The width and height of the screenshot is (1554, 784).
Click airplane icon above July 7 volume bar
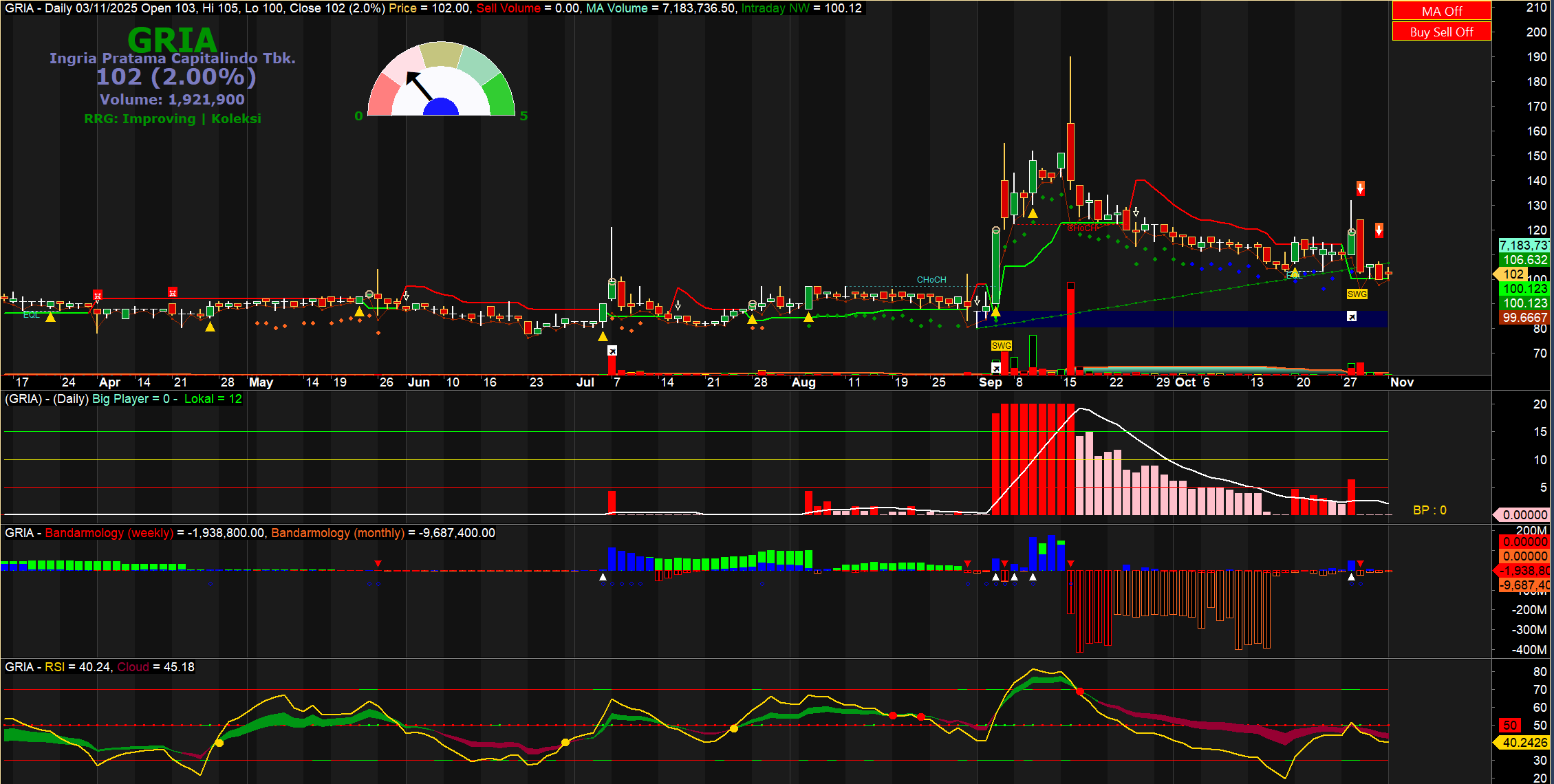tap(612, 351)
